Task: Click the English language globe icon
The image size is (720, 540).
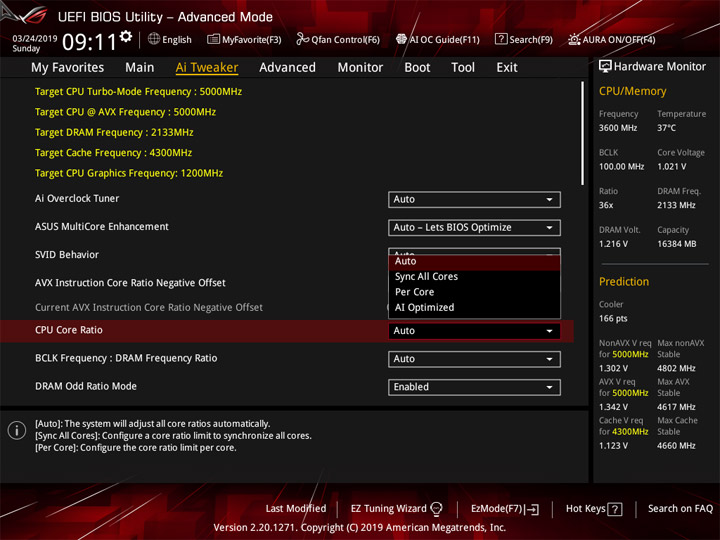Action: [154, 39]
